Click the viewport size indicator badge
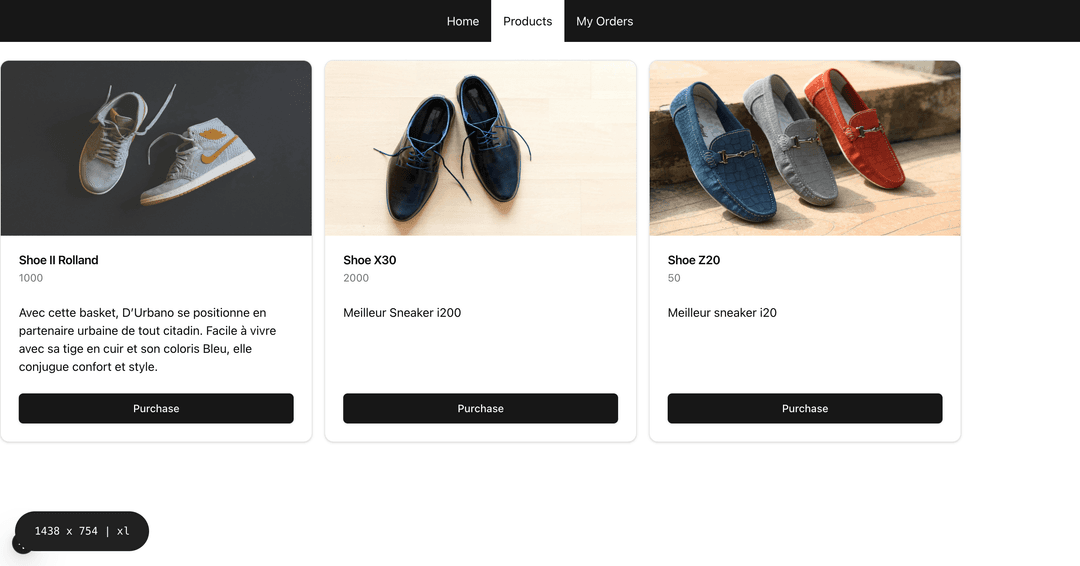 tap(82, 531)
